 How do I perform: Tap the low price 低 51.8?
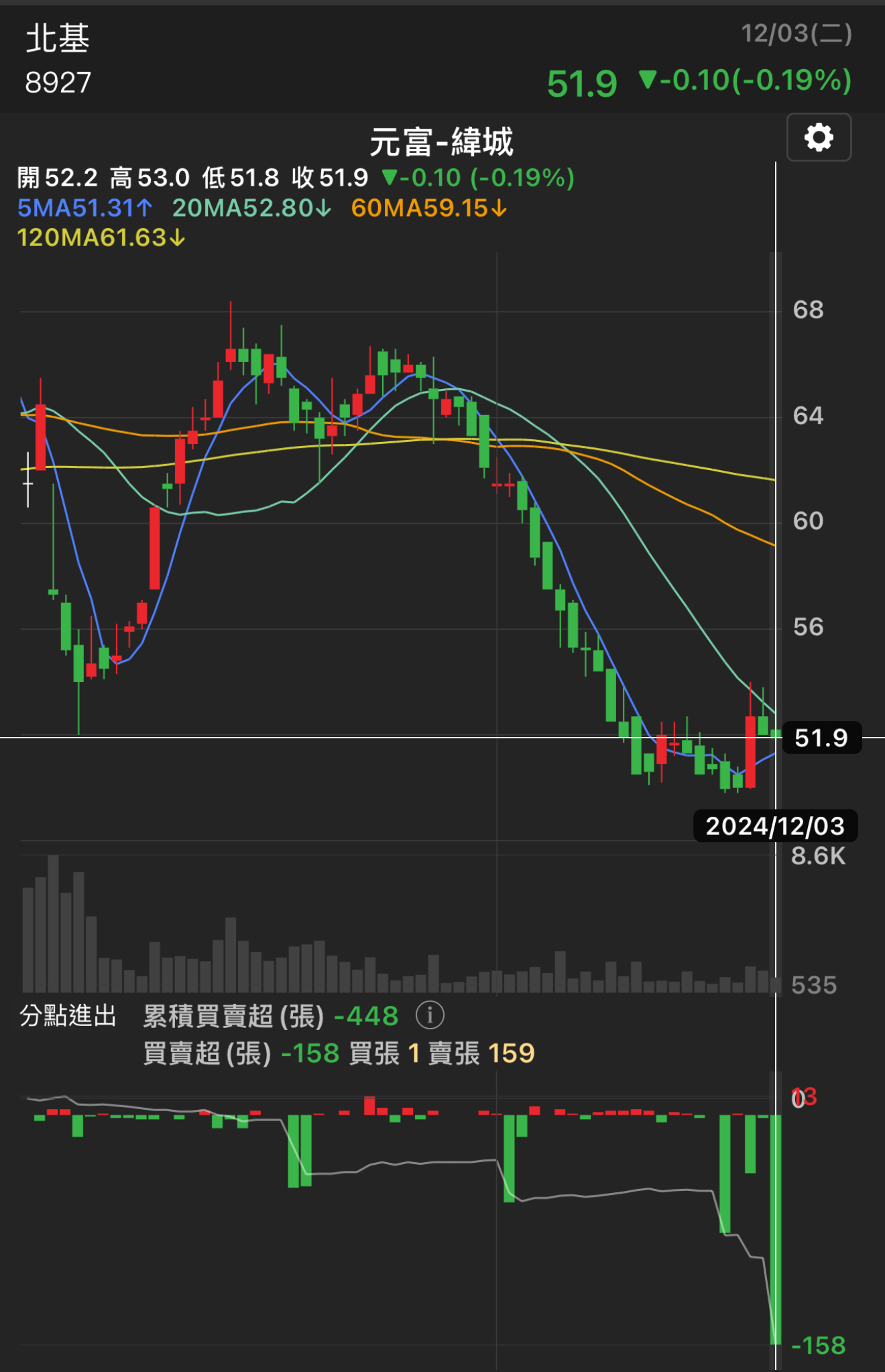241,178
